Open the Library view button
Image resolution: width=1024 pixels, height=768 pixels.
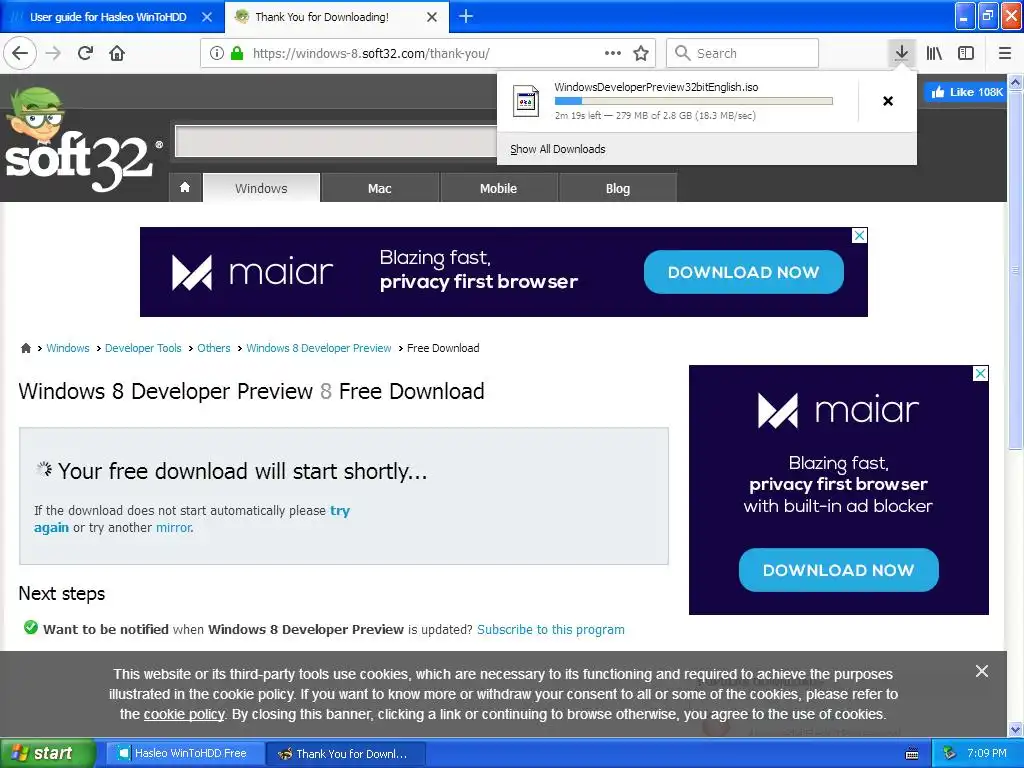pos(934,53)
